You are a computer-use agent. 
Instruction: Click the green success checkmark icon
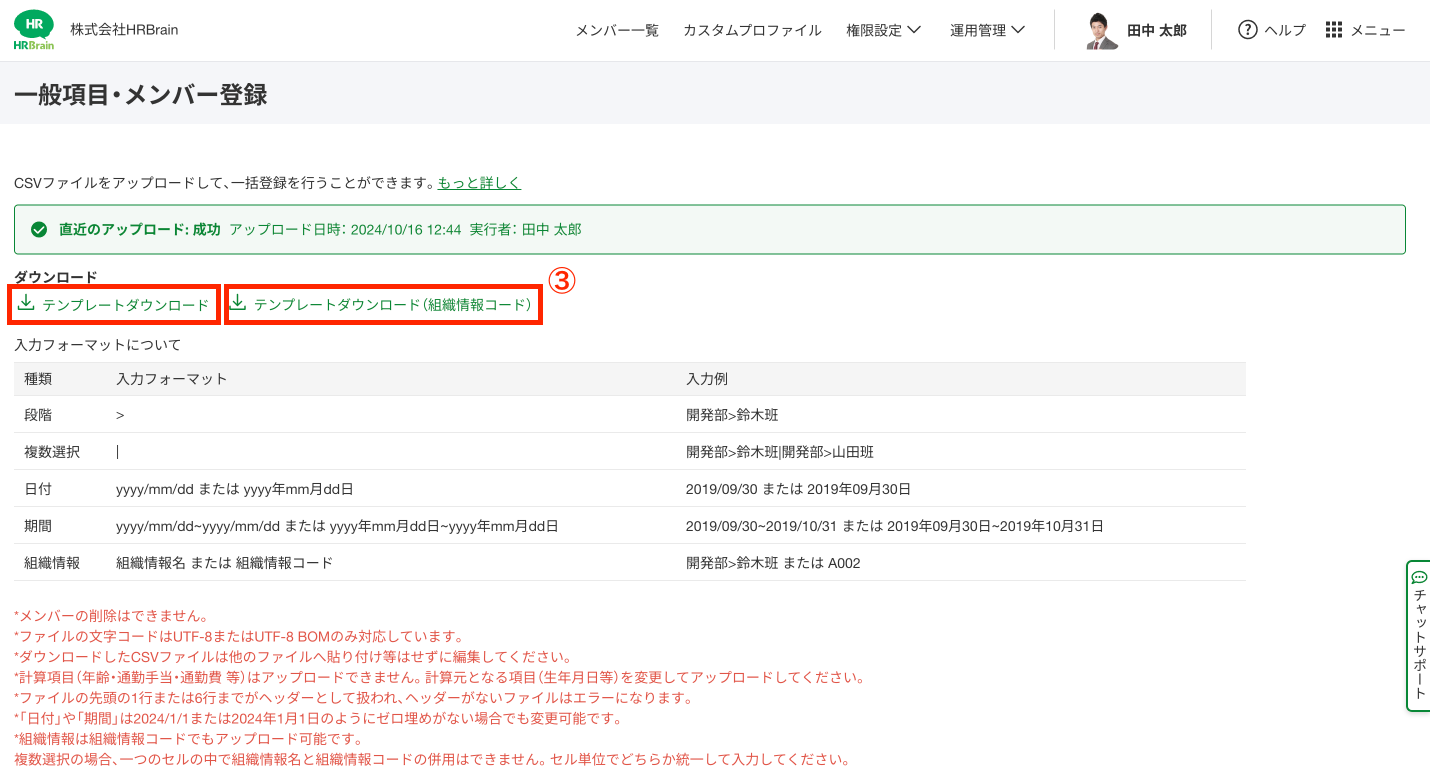(x=39, y=230)
